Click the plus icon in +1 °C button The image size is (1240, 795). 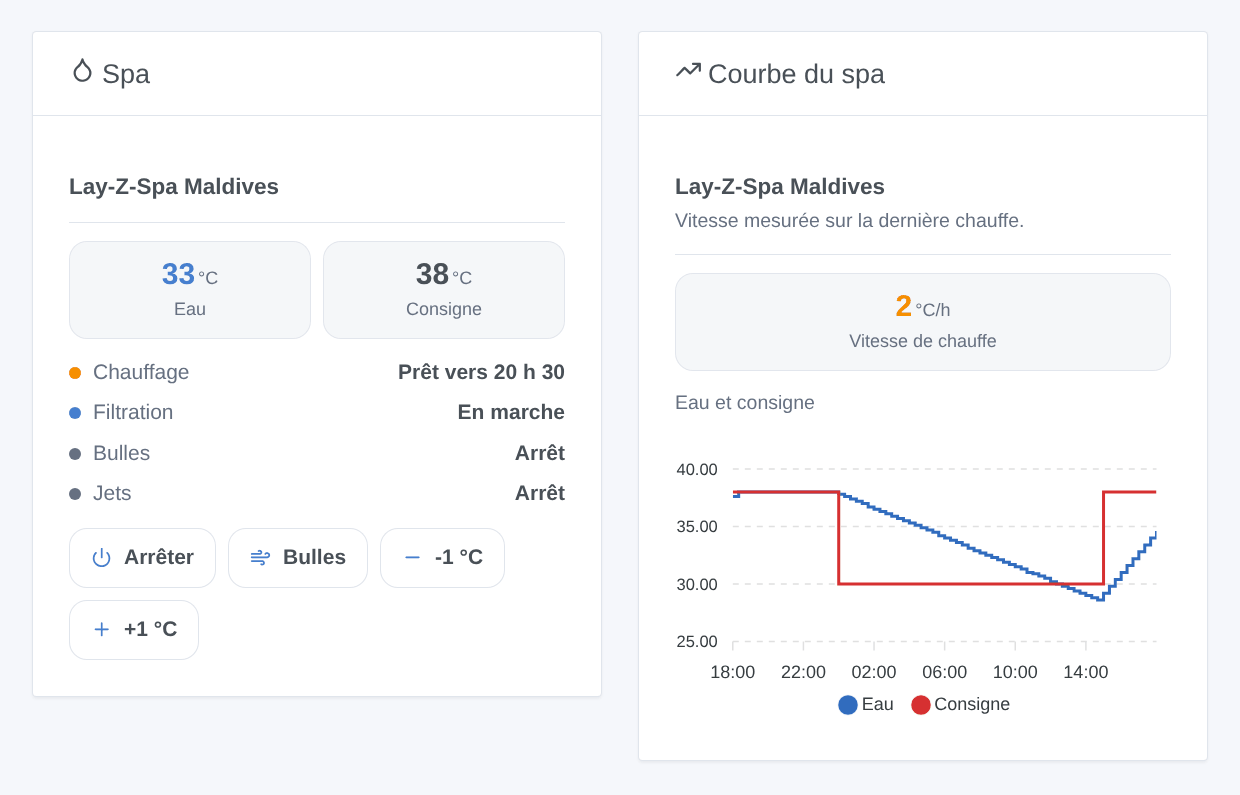pos(101,630)
